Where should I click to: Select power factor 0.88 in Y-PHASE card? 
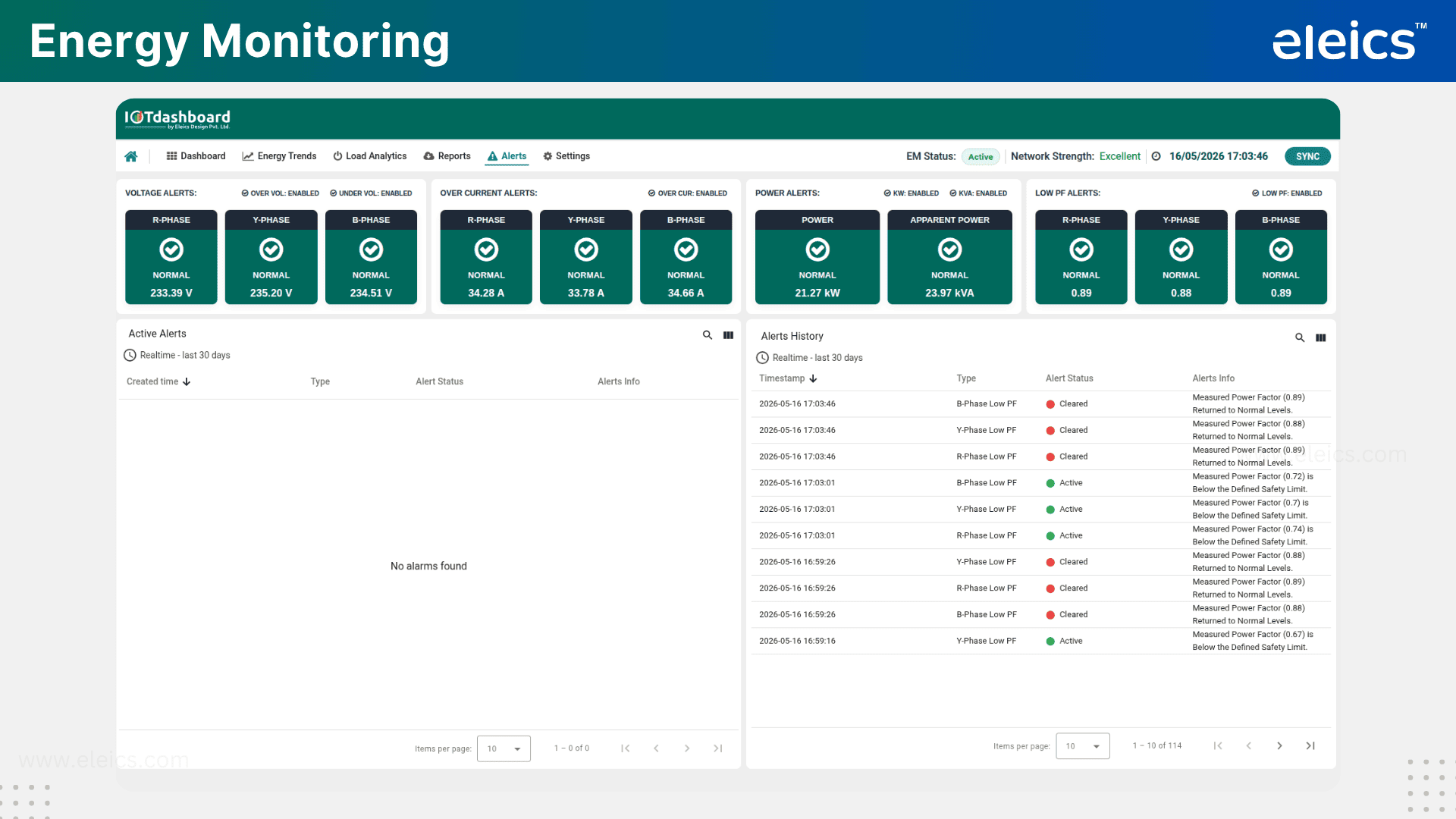[1181, 293]
